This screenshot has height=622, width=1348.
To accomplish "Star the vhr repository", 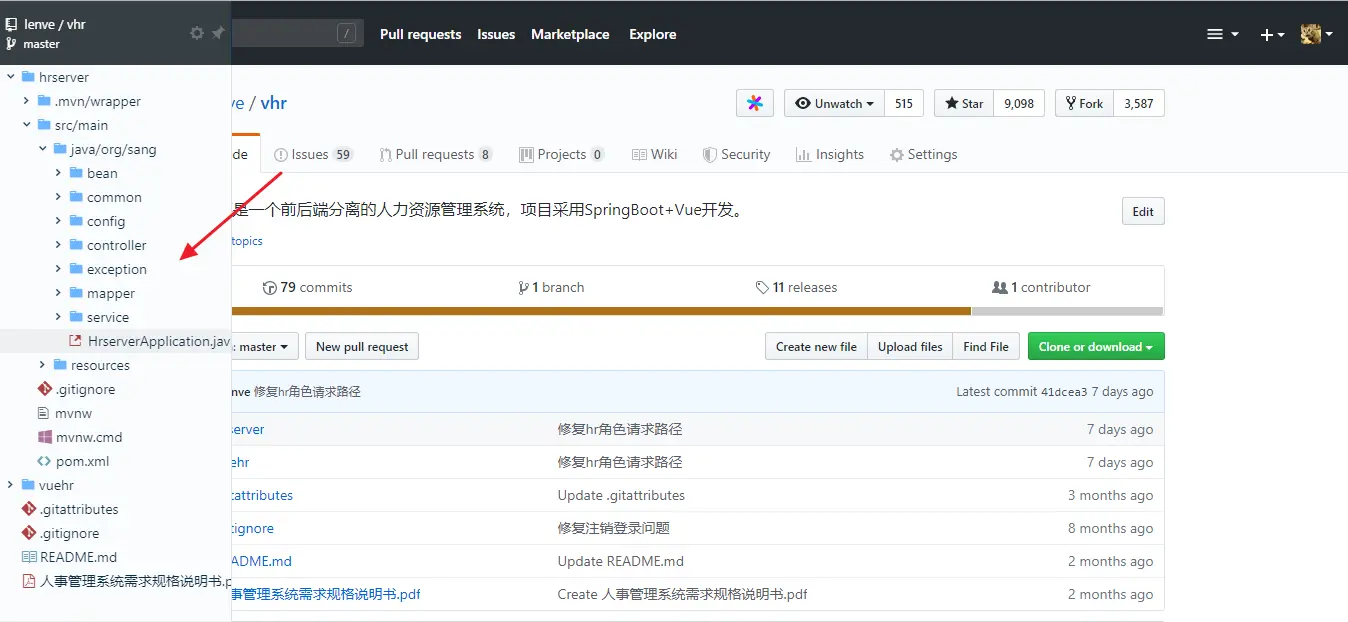I will pyautogui.click(x=964, y=103).
